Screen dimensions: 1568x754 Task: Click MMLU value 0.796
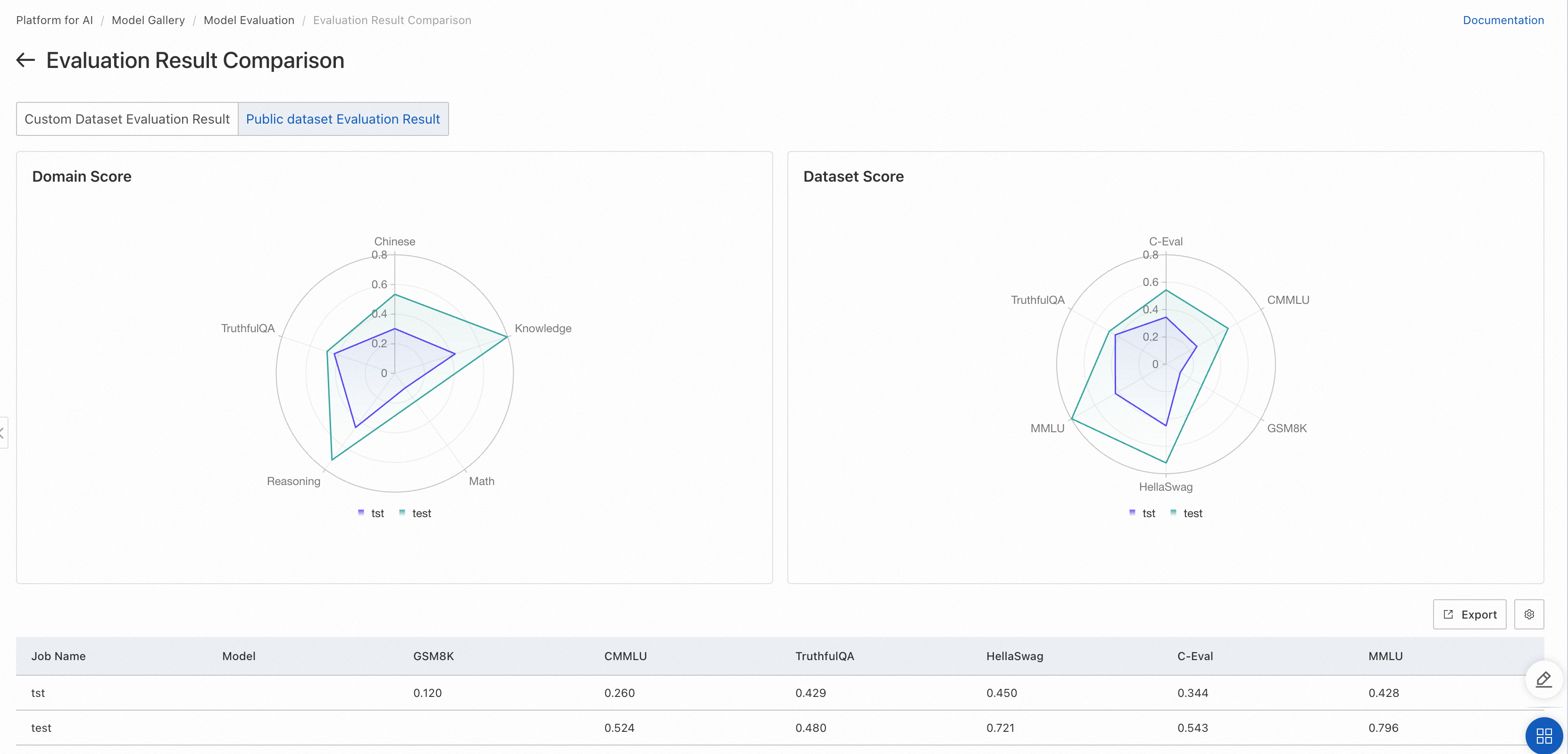point(1383,728)
